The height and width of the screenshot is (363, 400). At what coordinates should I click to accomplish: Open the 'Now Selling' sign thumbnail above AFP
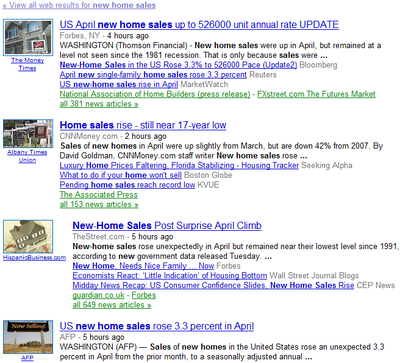28,337
